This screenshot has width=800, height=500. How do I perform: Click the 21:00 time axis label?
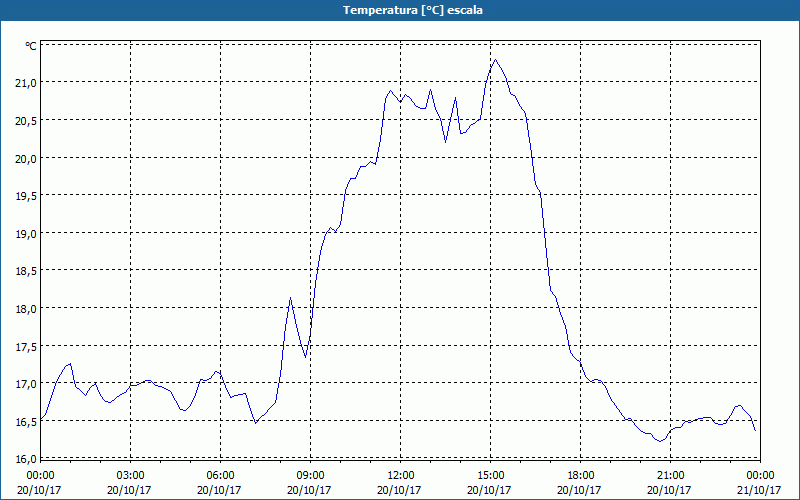(670, 476)
